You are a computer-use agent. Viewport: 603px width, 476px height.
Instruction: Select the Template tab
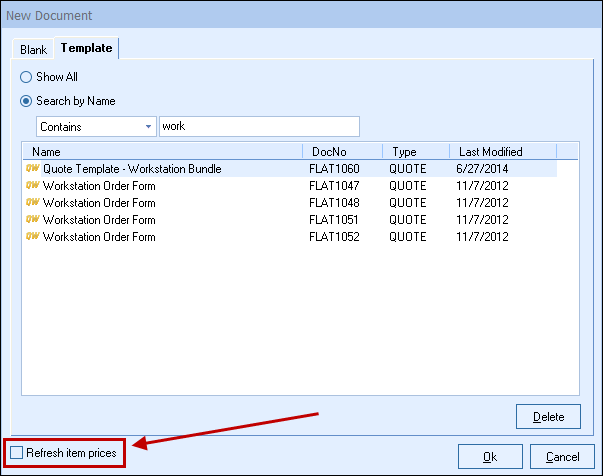tap(86, 48)
